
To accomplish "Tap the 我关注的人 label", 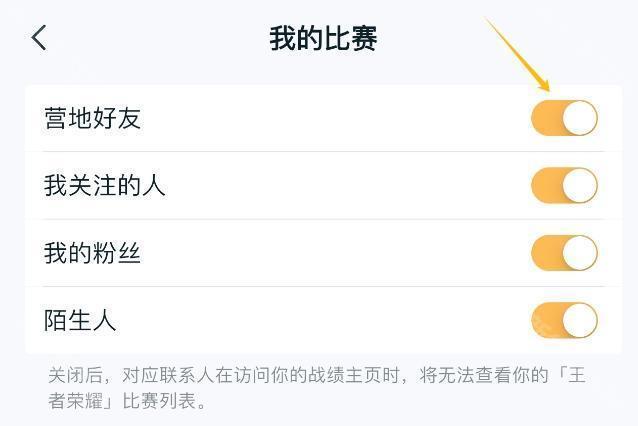I will [104, 186].
